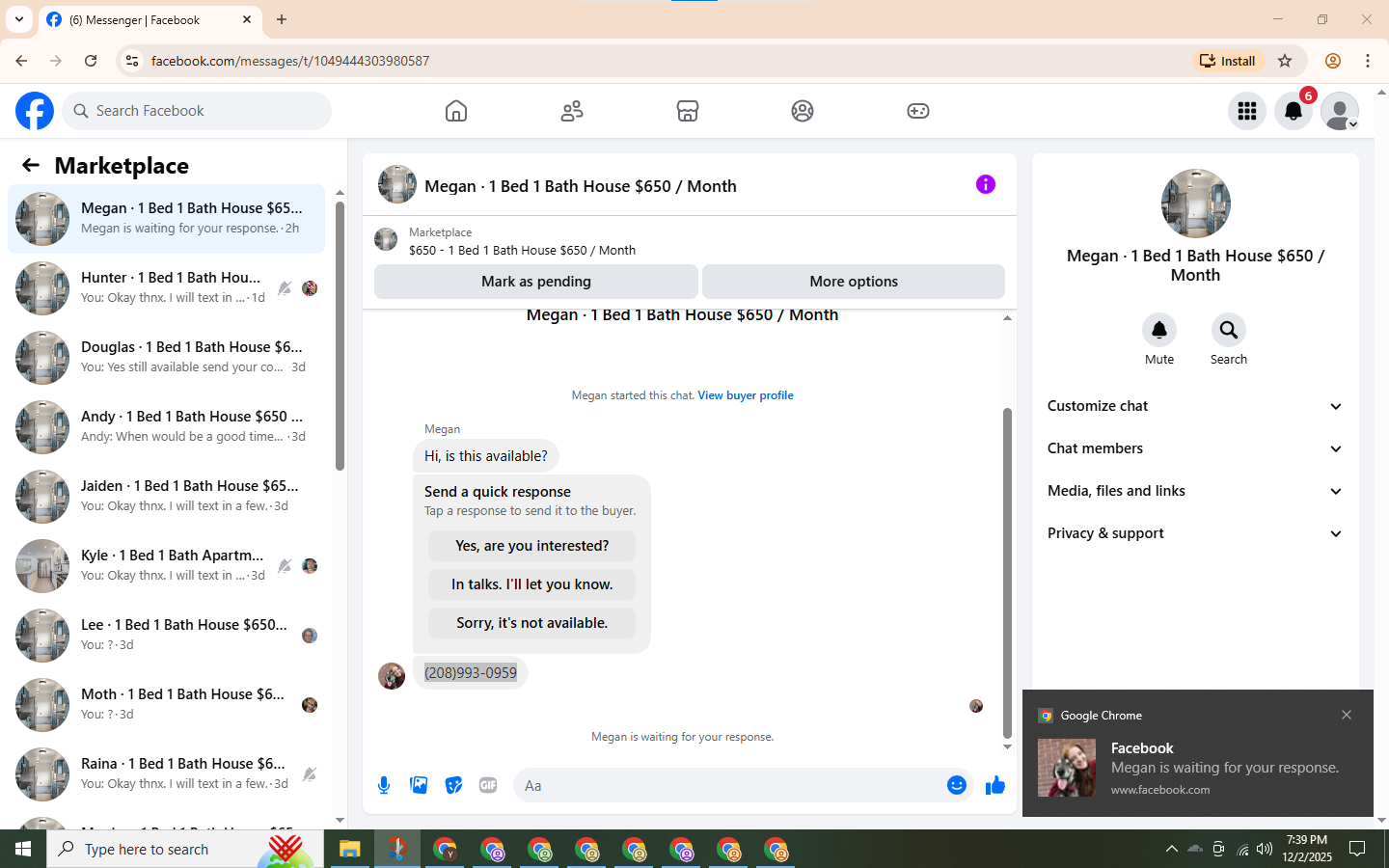The width and height of the screenshot is (1389, 868).
Task: Click the Windows taskbar search box
Action: click(185, 849)
